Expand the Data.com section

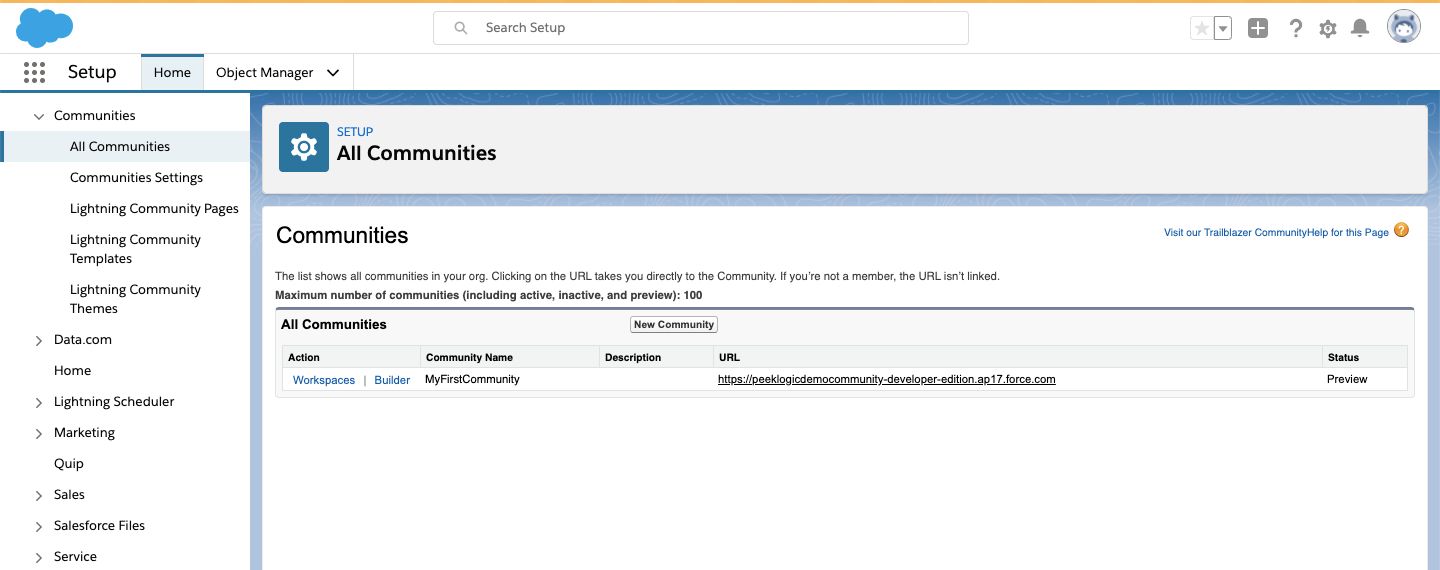(x=39, y=340)
